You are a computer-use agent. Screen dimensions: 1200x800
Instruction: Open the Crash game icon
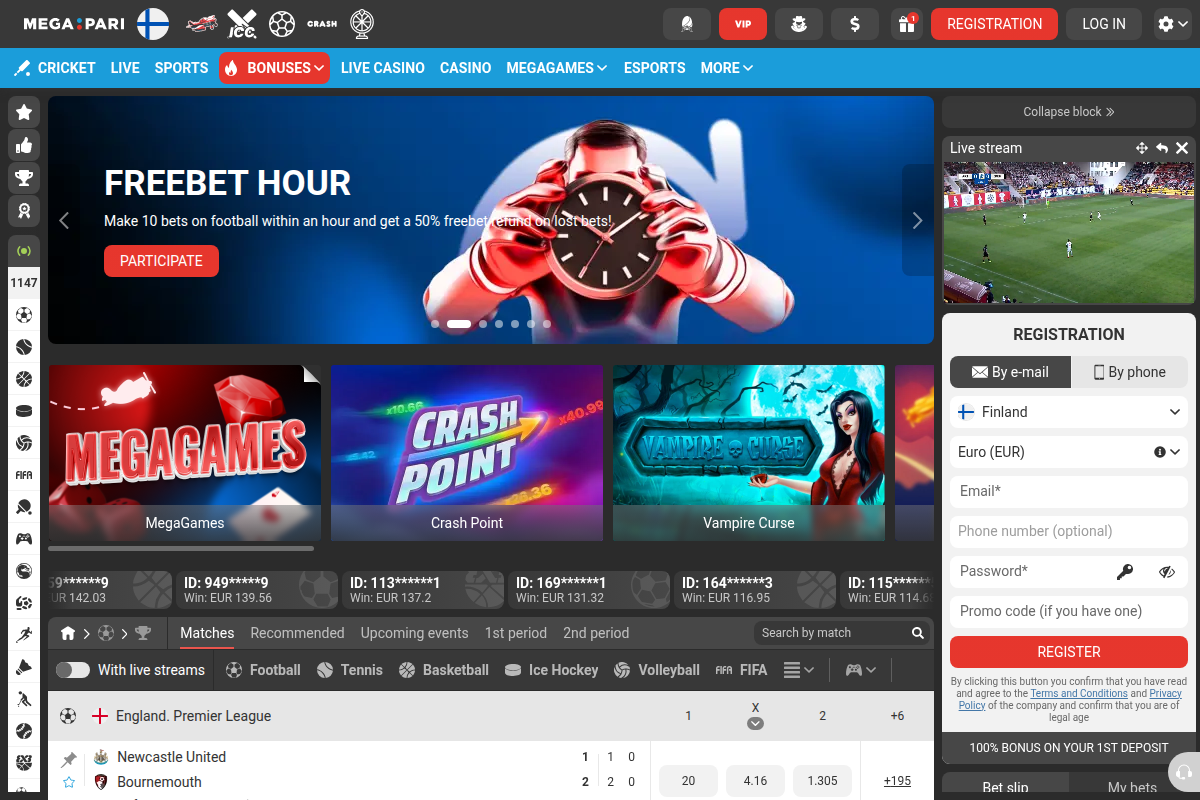click(322, 23)
